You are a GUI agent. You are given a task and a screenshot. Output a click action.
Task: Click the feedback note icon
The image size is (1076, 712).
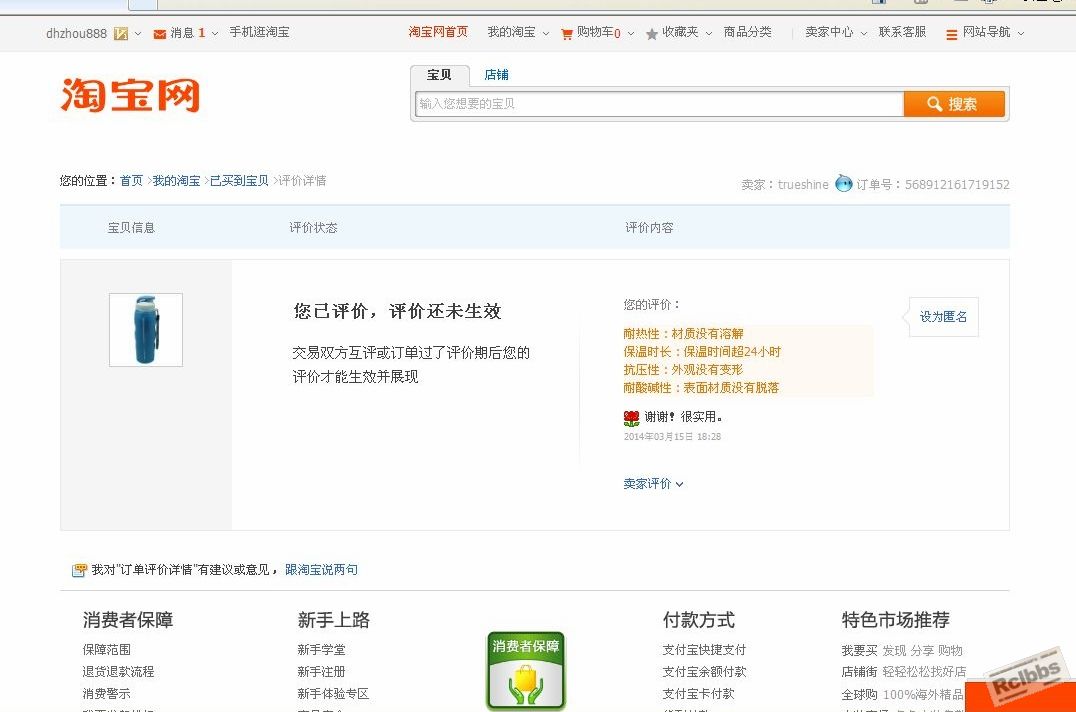tap(80, 569)
